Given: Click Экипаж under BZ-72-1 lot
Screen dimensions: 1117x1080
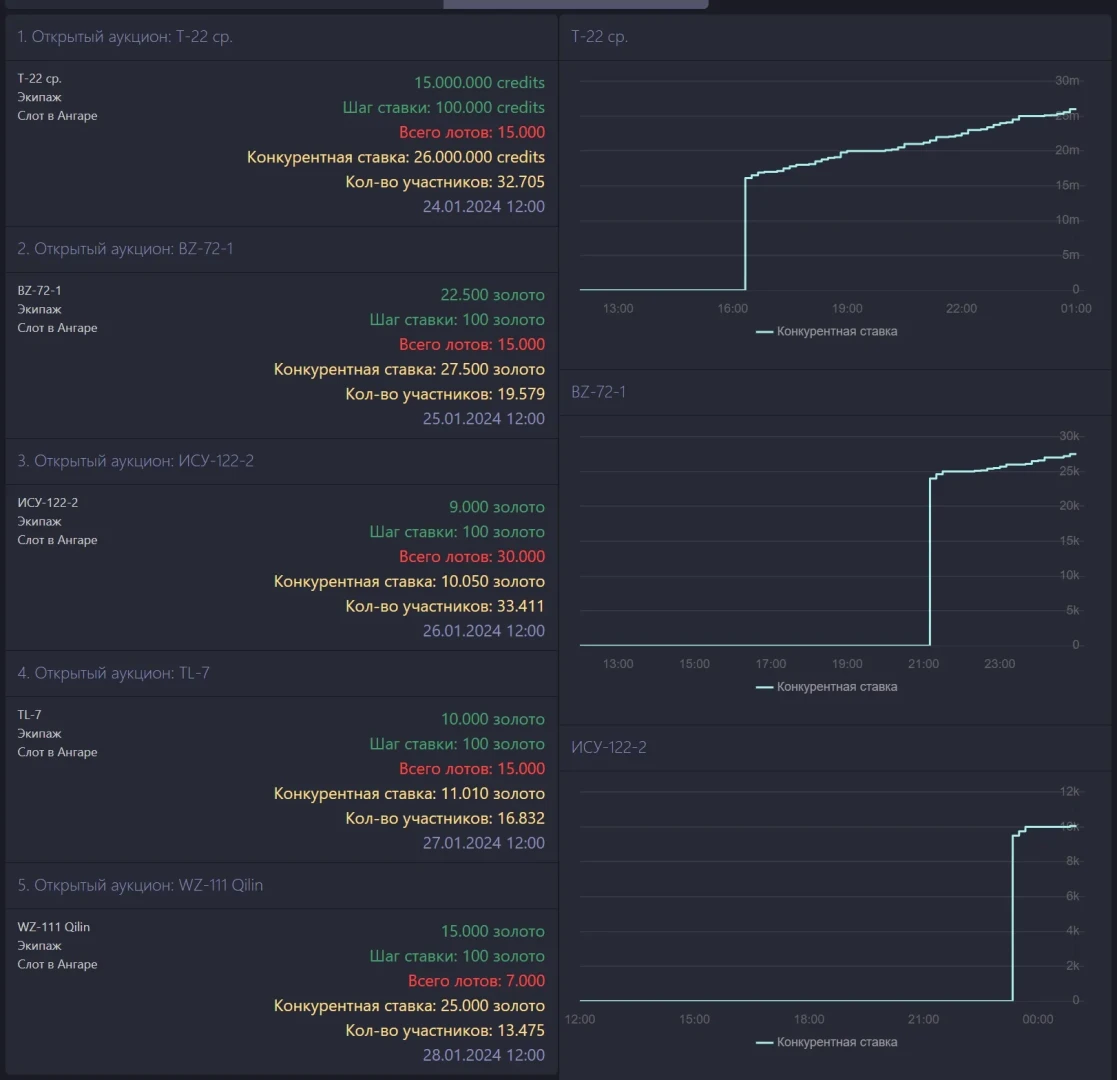Looking at the screenshot, I should click(x=39, y=309).
